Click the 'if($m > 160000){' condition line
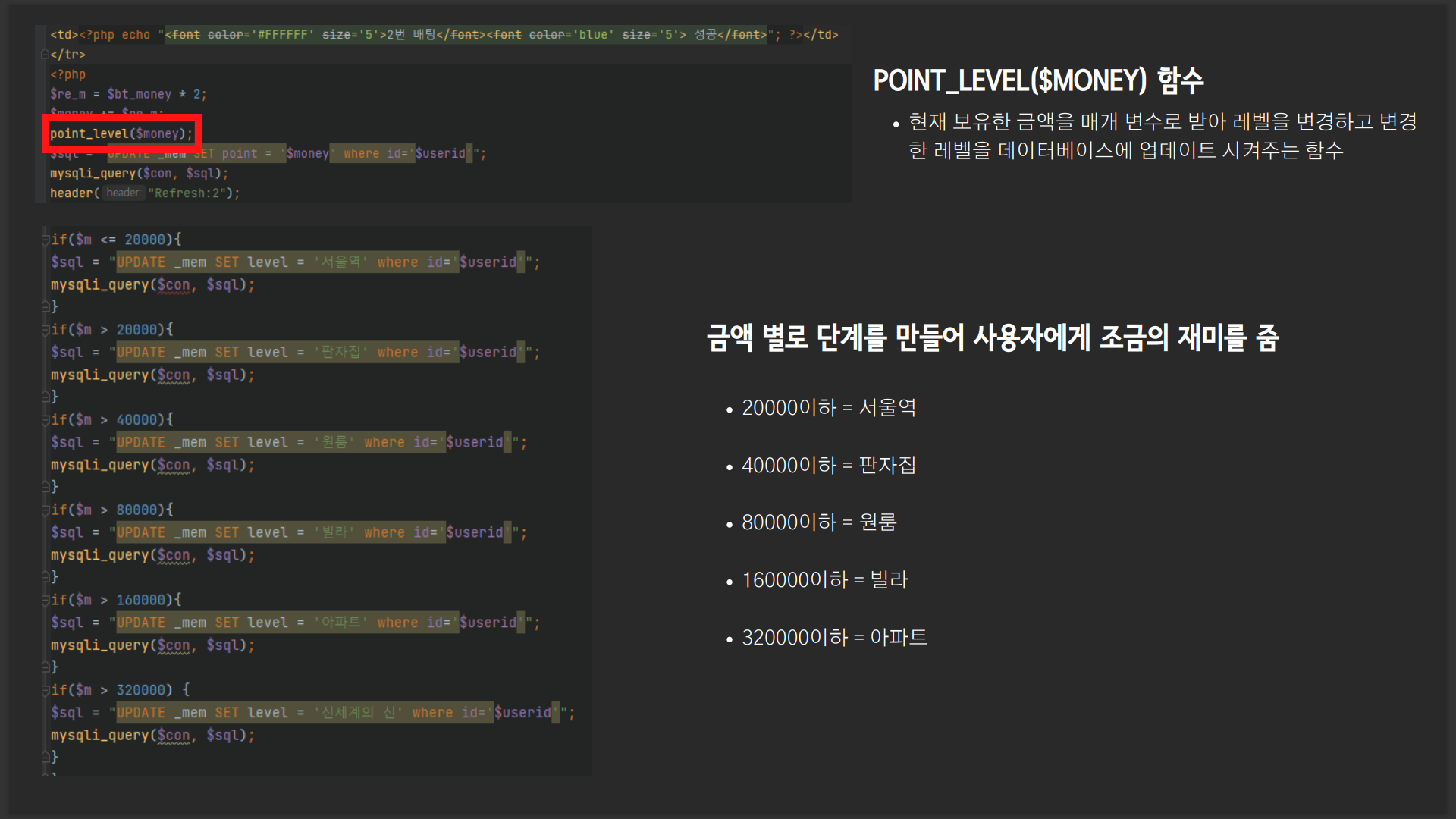The height and width of the screenshot is (819, 1456). 116,601
